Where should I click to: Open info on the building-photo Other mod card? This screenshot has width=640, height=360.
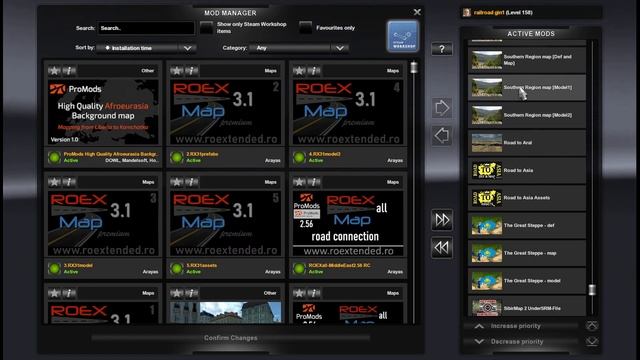pos(192,293)
